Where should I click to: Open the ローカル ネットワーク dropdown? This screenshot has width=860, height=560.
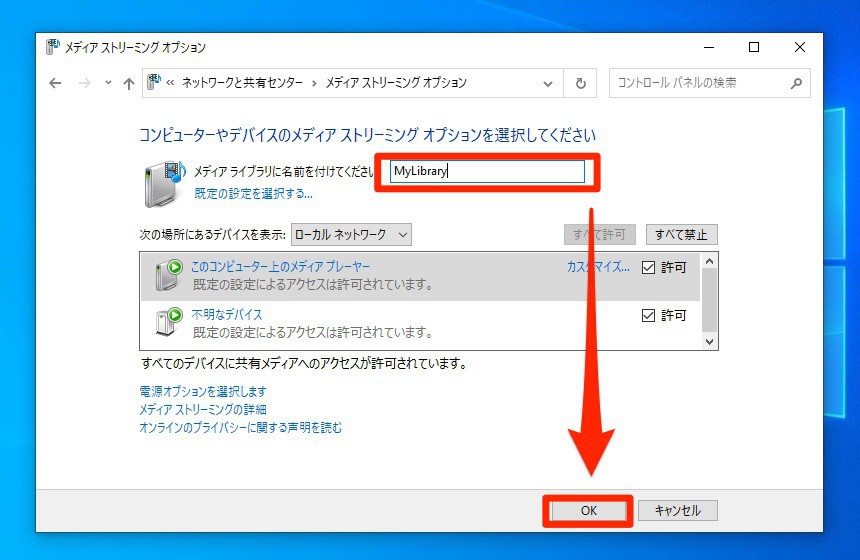351,235
